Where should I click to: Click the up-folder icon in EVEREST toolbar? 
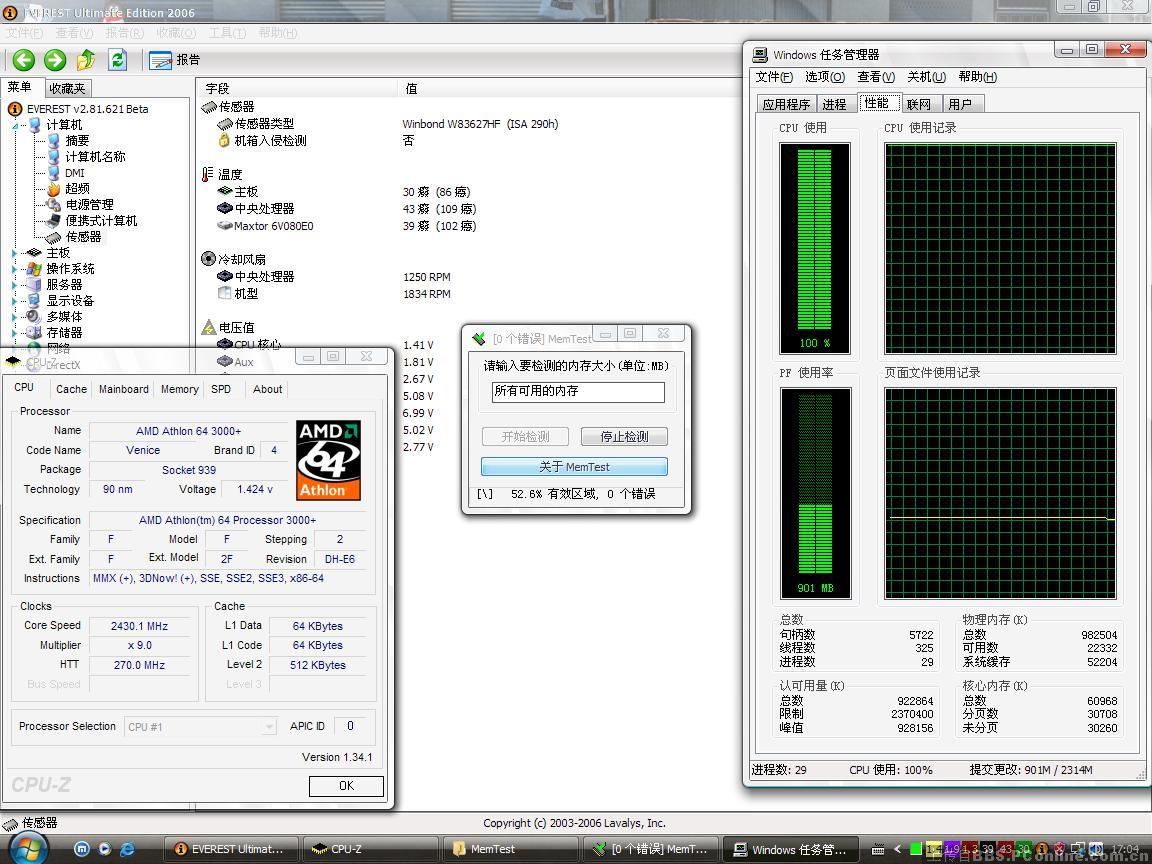pos(86,60)
